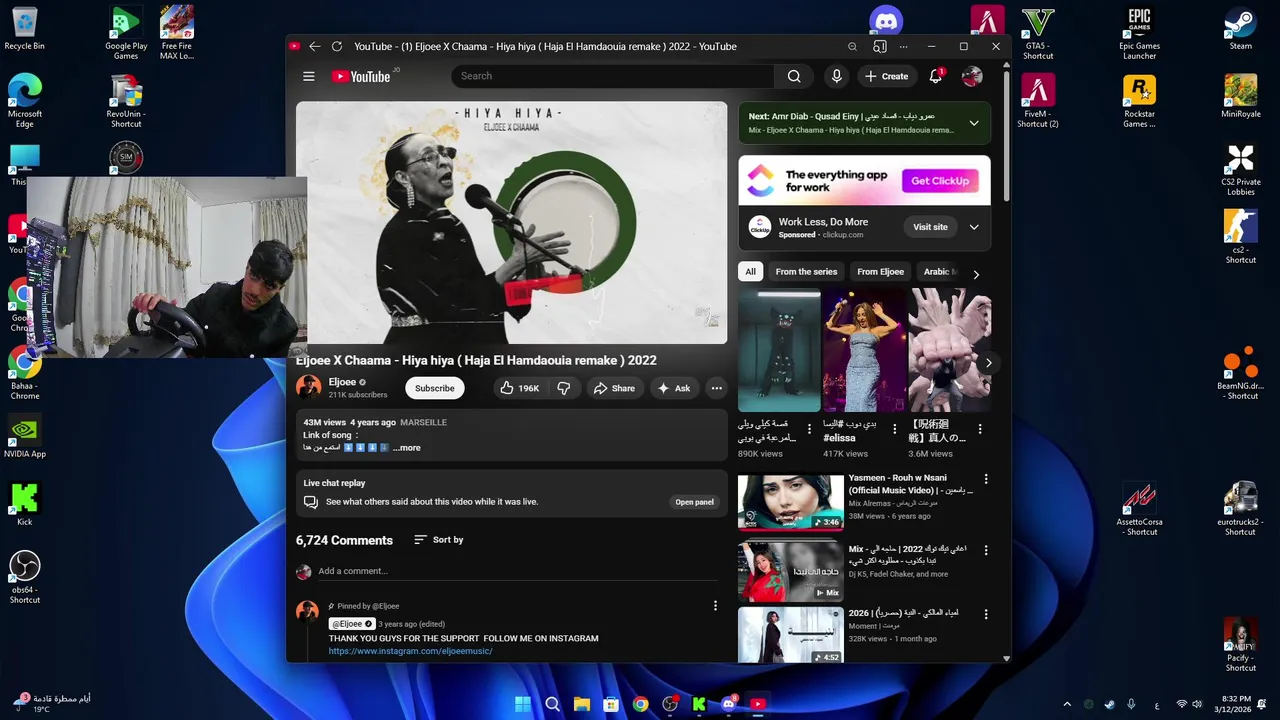
Task: Click the search magnifier button
Action: [794, 76]
